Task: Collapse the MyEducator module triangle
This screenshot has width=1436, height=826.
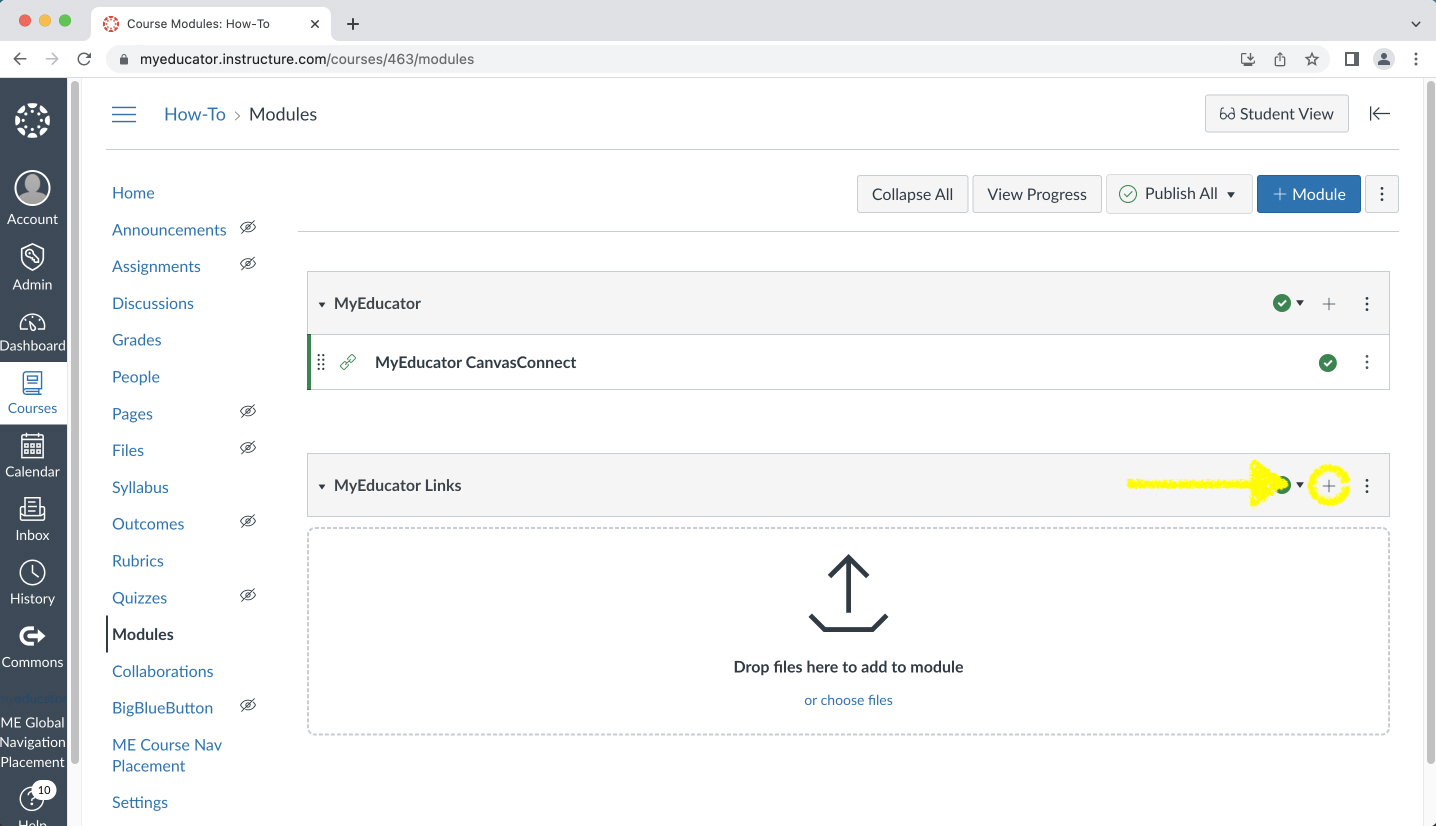Action: tap(322, 304)
